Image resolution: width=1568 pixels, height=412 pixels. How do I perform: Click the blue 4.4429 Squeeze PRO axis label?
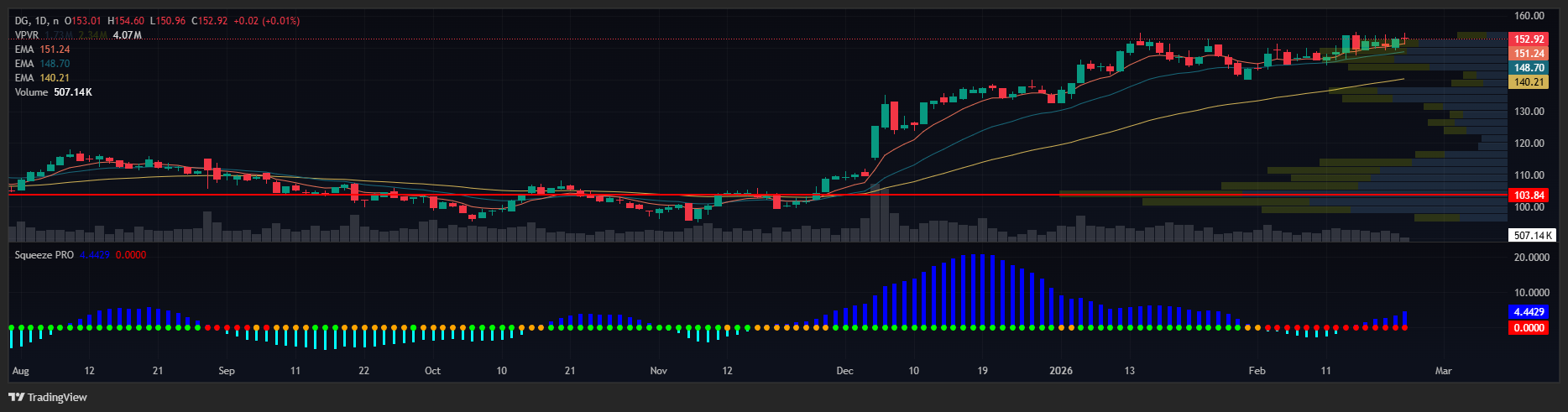(x=1529, y=312)
